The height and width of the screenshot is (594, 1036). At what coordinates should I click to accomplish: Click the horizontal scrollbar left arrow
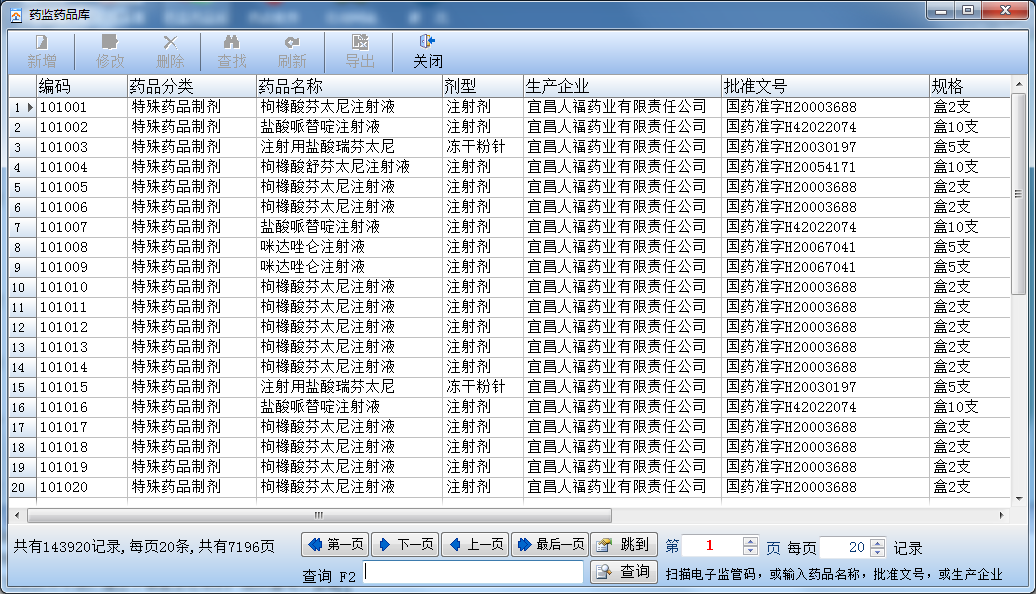point(17,515)
